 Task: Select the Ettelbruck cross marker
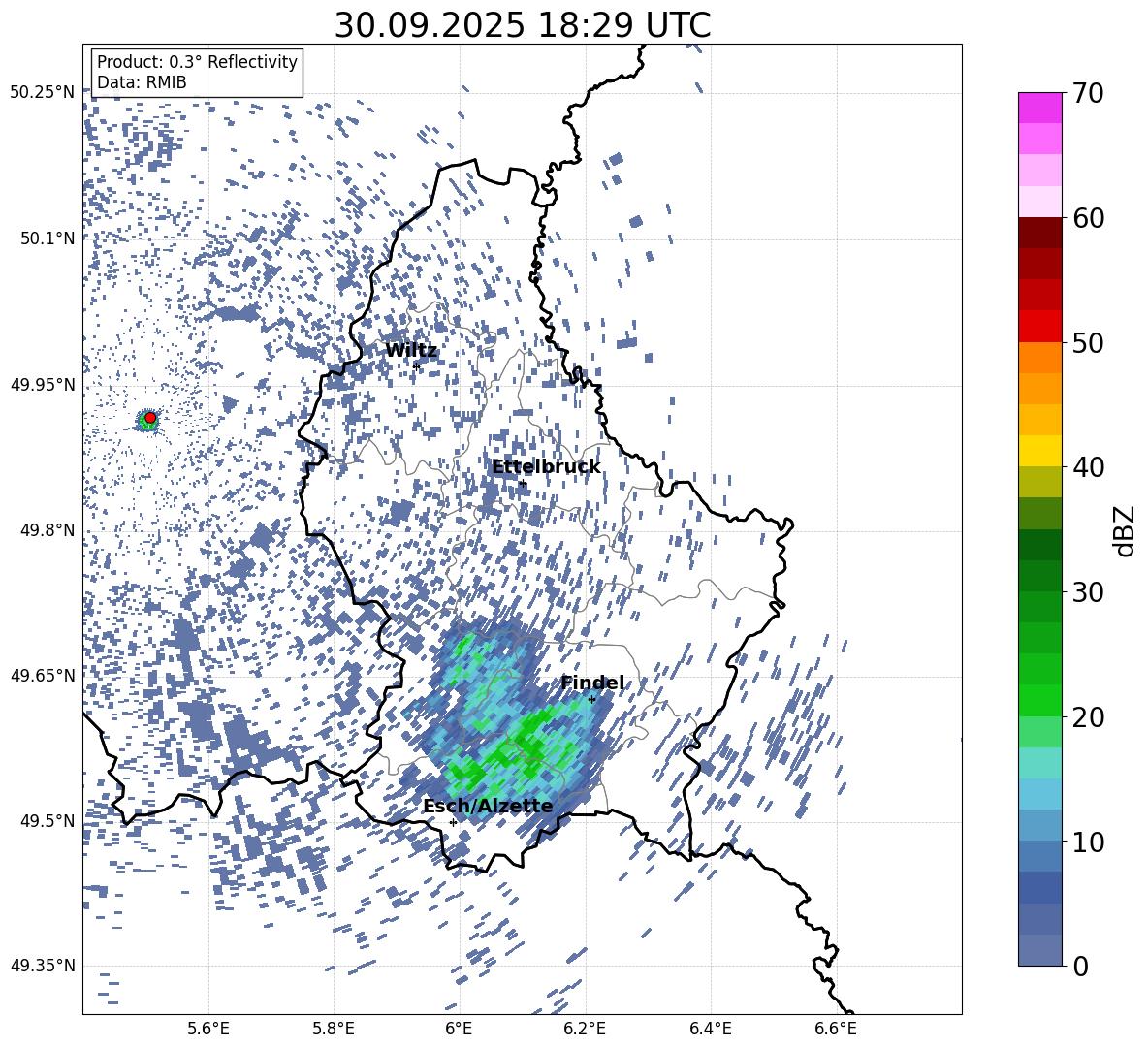(523, 483)
